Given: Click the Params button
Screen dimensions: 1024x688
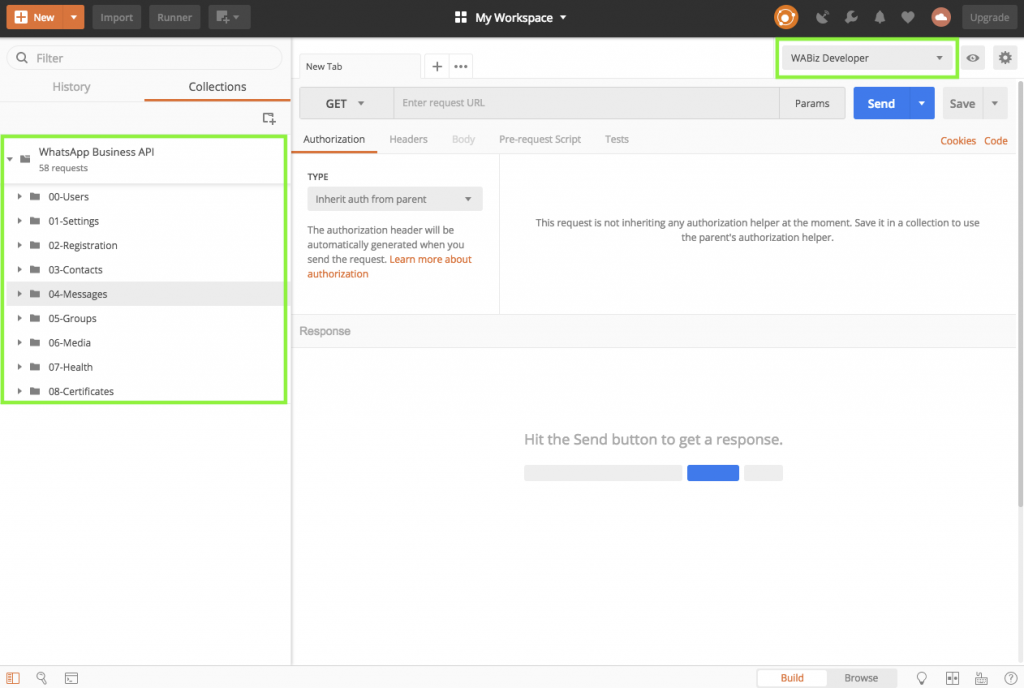Looking at the screenshot, I should tap(812, 103).
